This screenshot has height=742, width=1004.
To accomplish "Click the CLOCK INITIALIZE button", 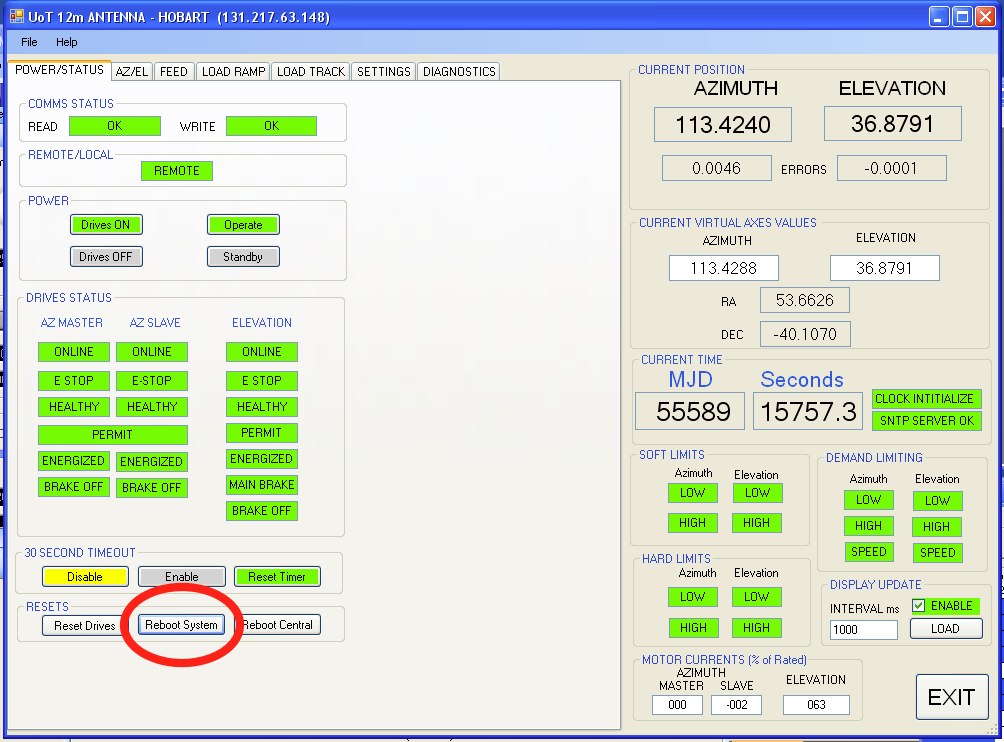I will pos(926,398).
